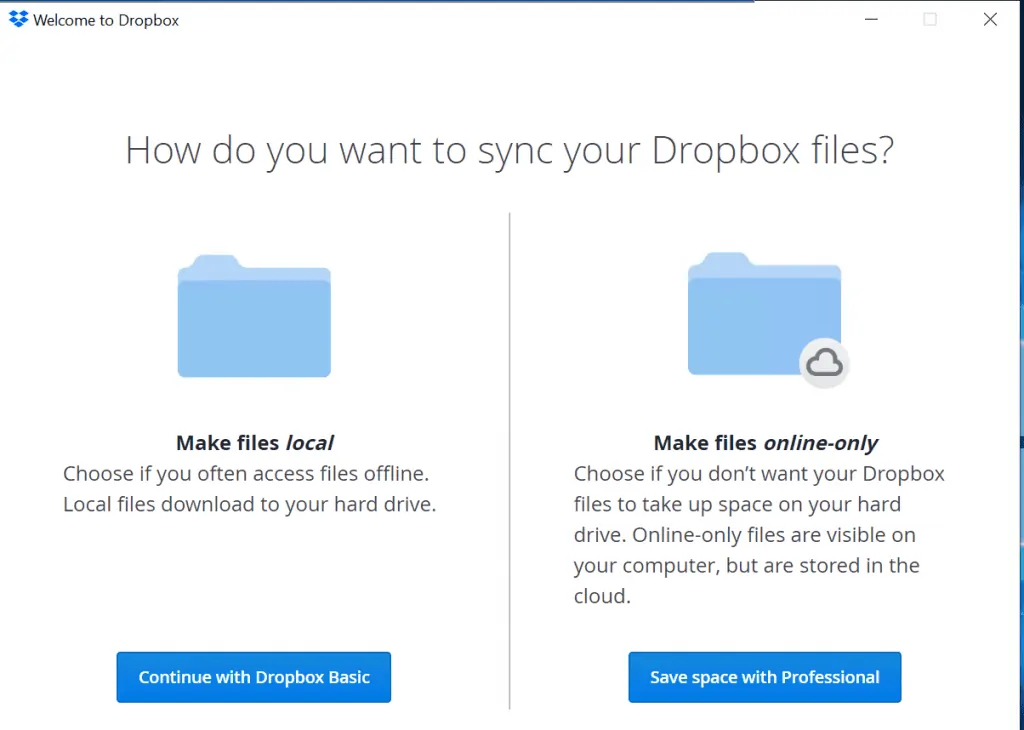Select the "Make files local" heading

[x=254, y=442]
